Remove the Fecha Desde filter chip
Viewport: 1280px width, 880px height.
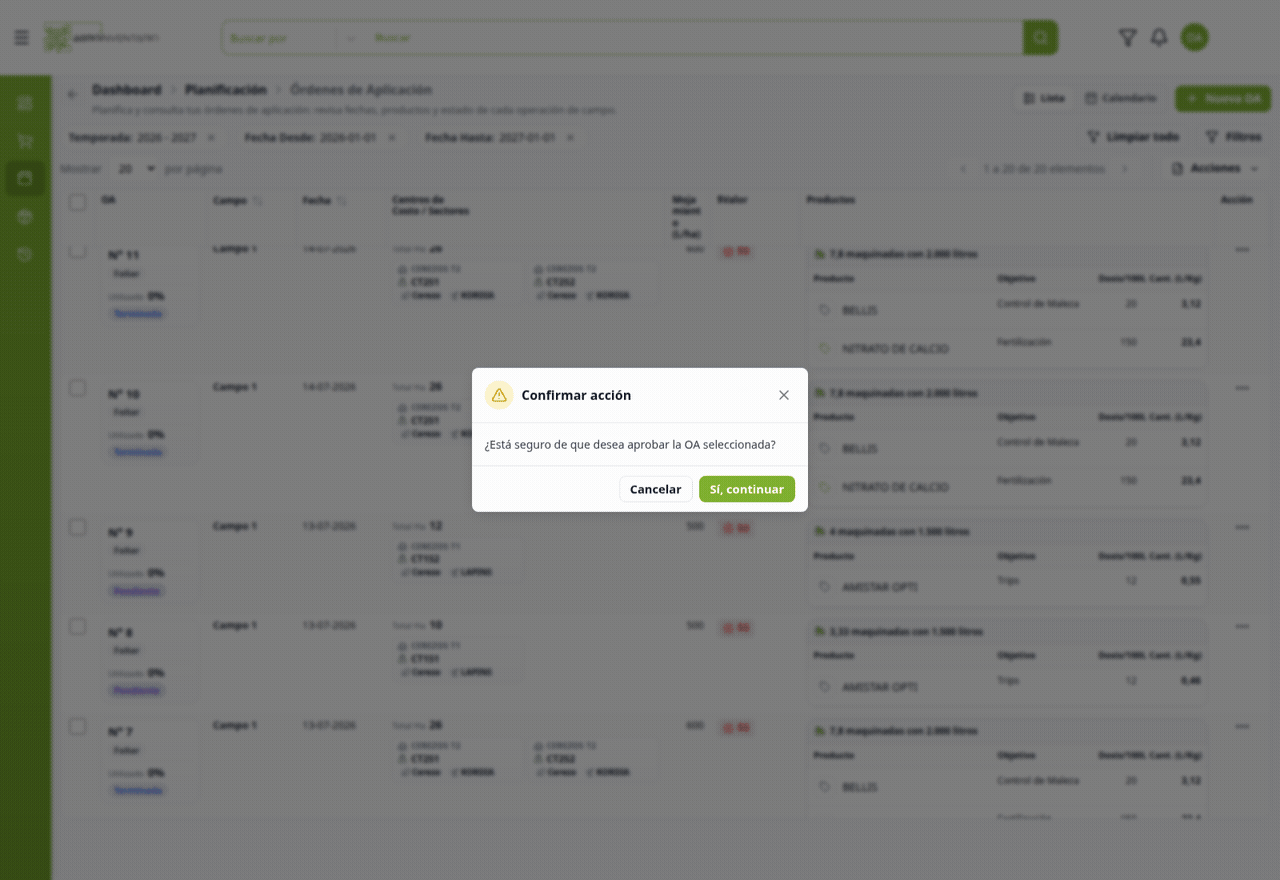click(392, 137)
